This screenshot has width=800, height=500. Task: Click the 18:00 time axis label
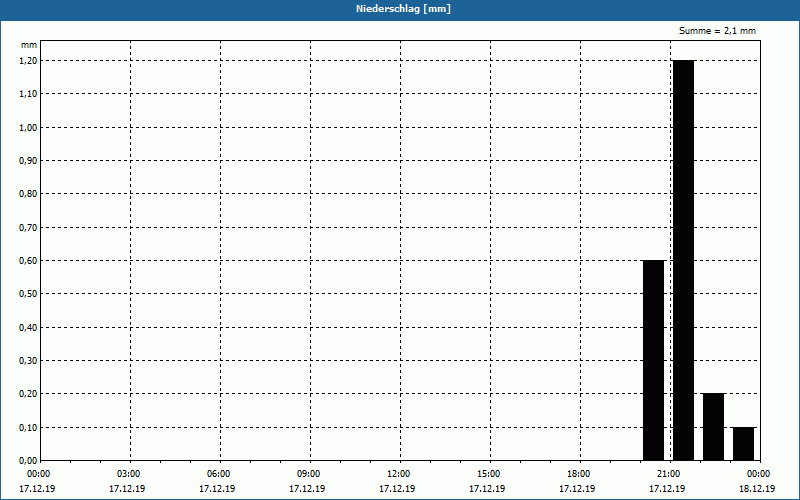coord(580,474)
